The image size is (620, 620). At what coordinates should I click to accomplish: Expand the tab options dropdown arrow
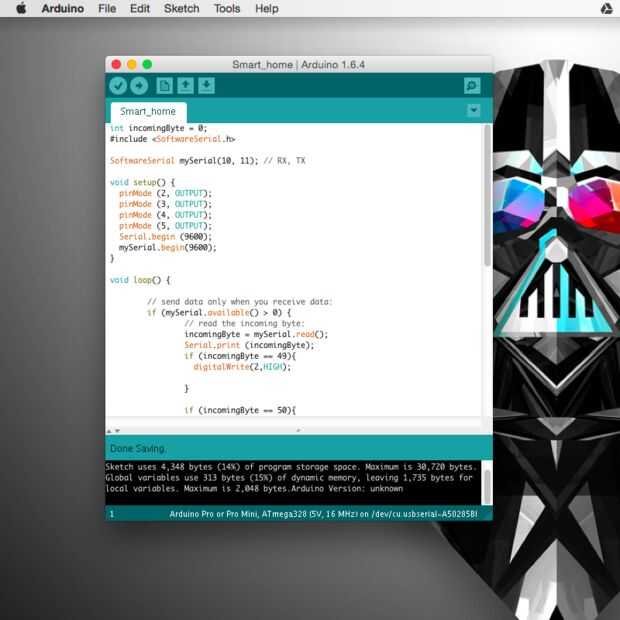click(x=474, y=110)
